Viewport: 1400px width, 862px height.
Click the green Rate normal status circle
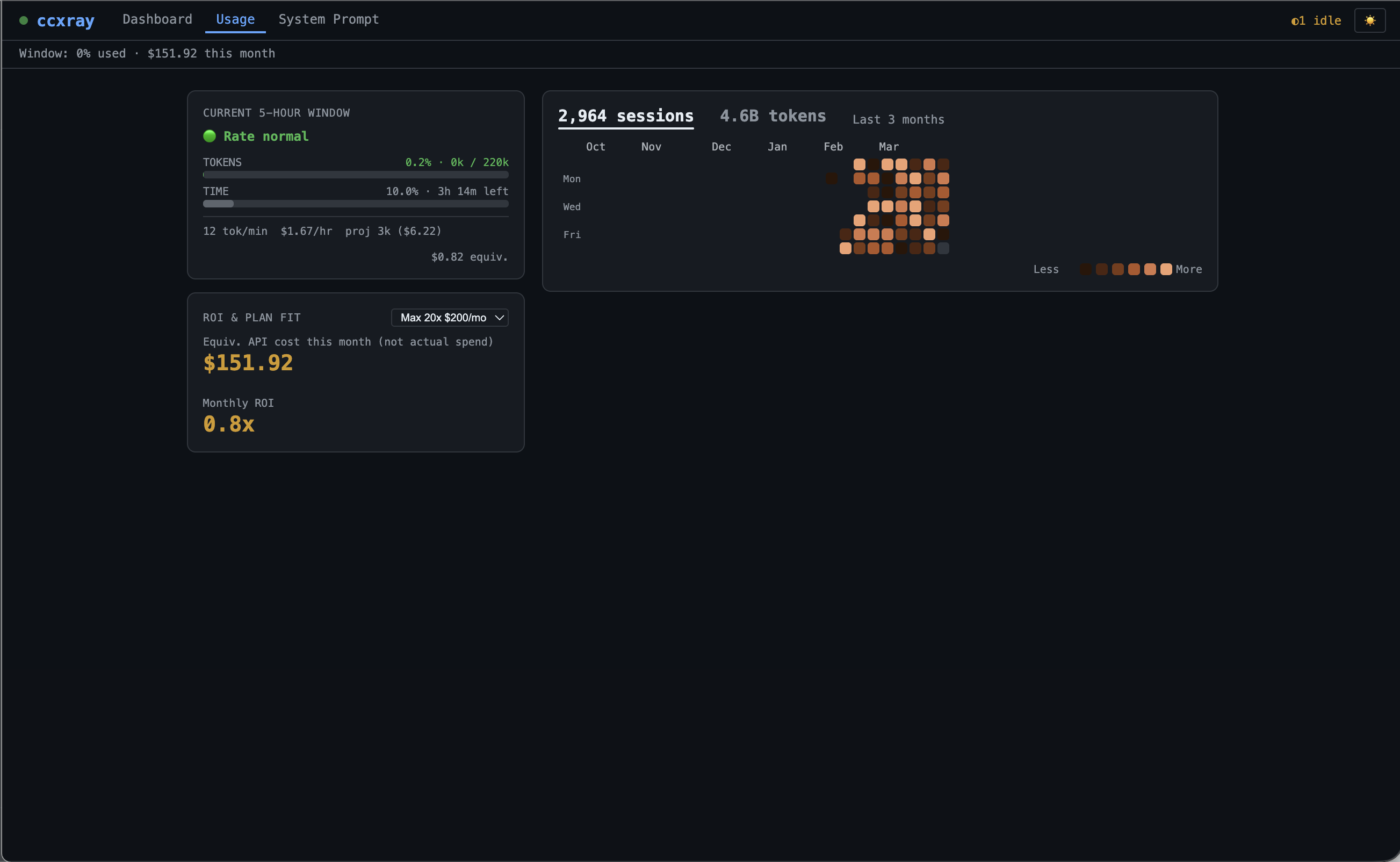209,135
